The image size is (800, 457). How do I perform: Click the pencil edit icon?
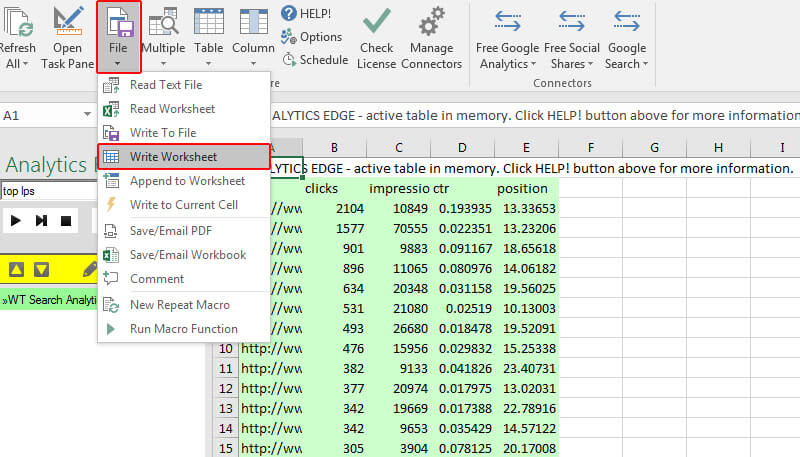90,269
